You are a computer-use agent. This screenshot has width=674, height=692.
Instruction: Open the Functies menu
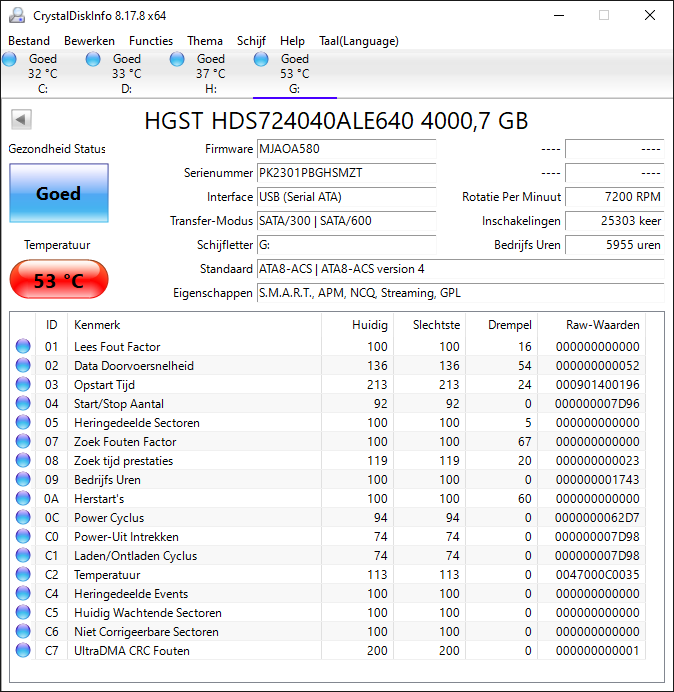pyautogui.click(x=151, y=41)
